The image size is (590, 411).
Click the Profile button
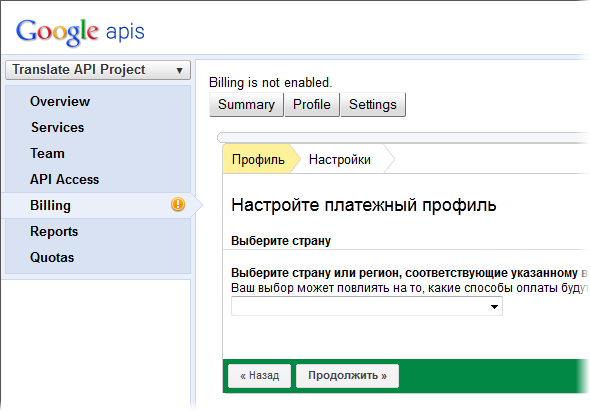(x=312, y=104)
